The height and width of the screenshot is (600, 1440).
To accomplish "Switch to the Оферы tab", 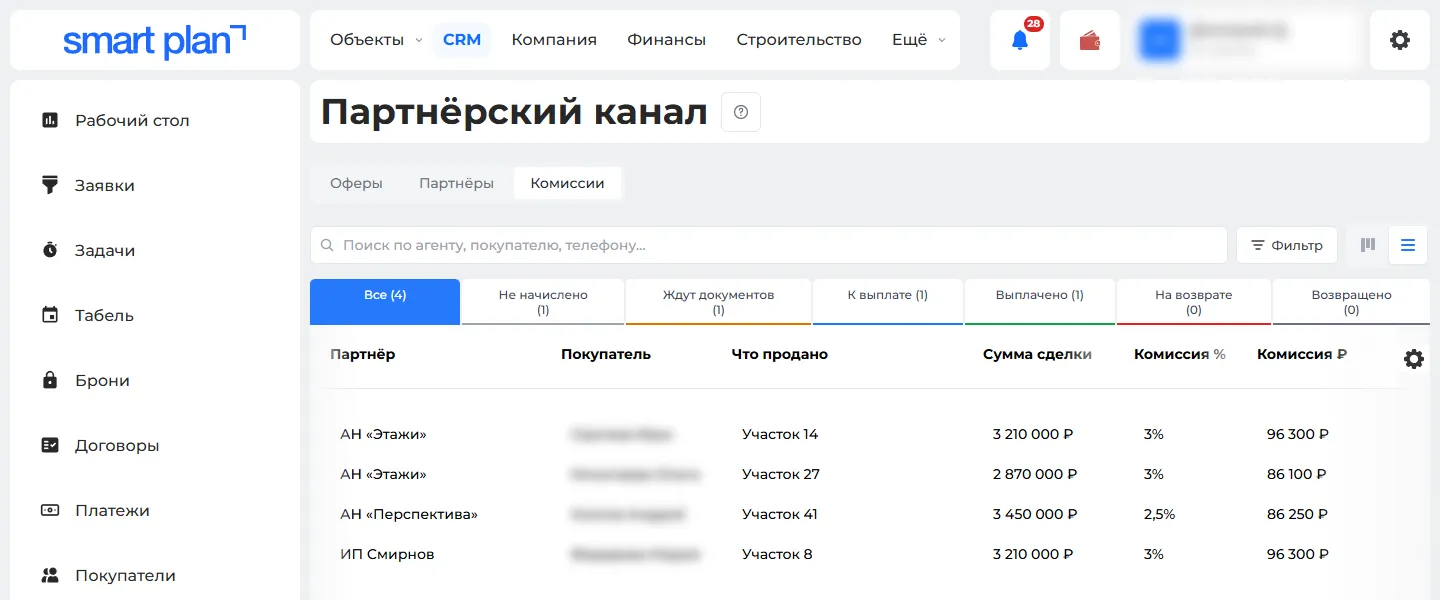I will pyautogui.click(x=357, y=183).
